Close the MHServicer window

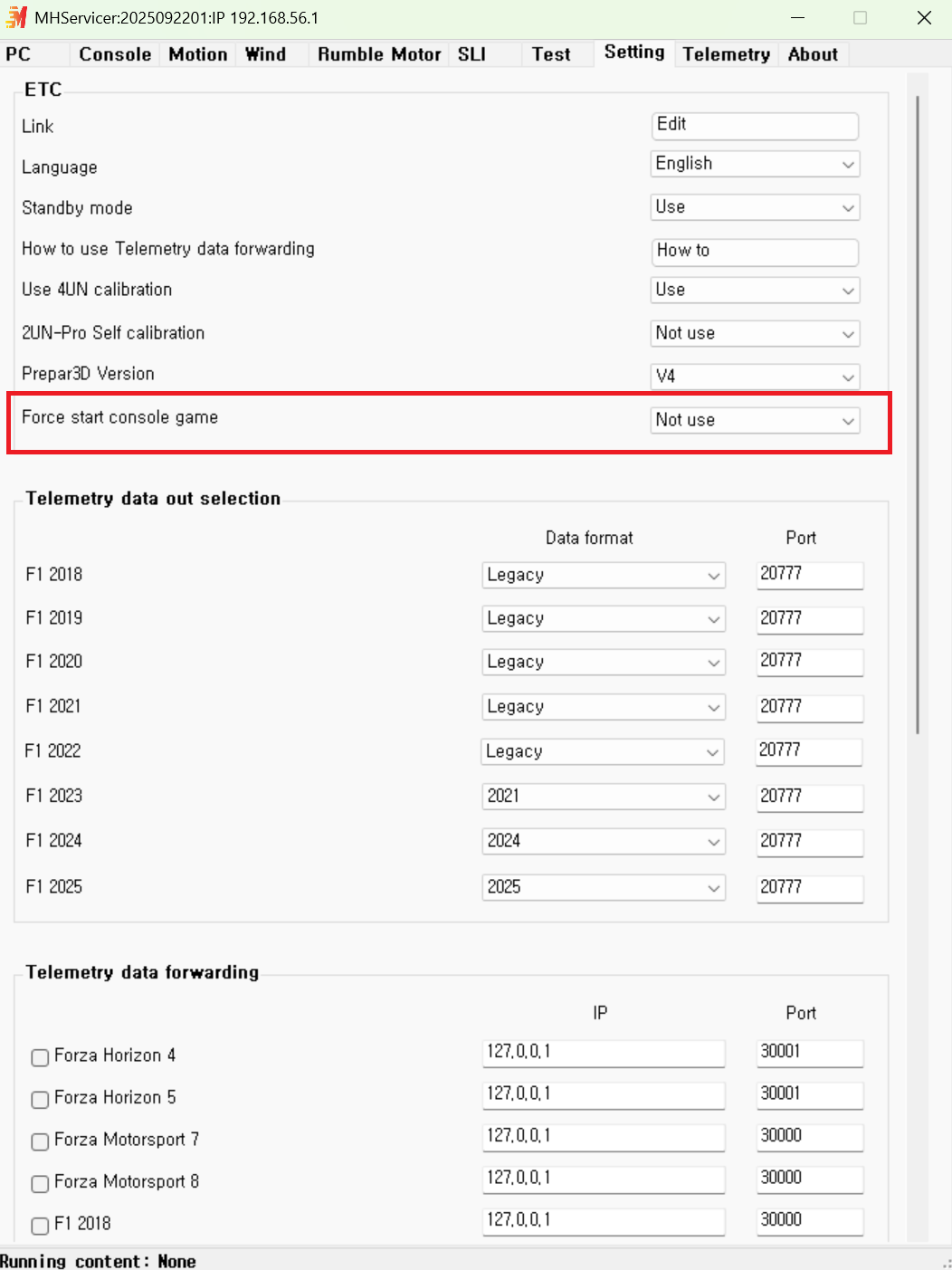(x=924, y=18)
